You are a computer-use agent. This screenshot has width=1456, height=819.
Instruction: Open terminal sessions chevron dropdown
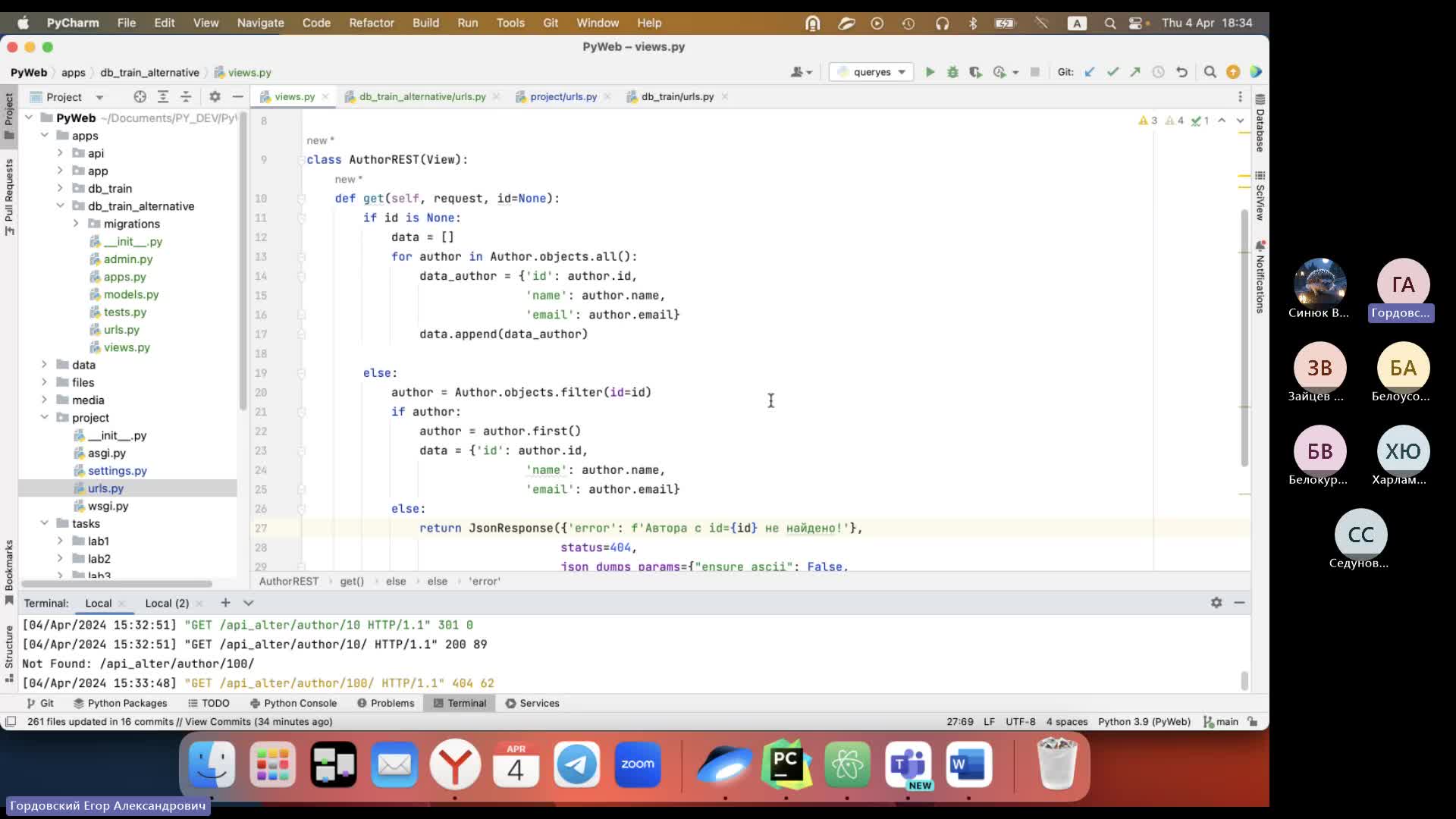click(248, 603)
